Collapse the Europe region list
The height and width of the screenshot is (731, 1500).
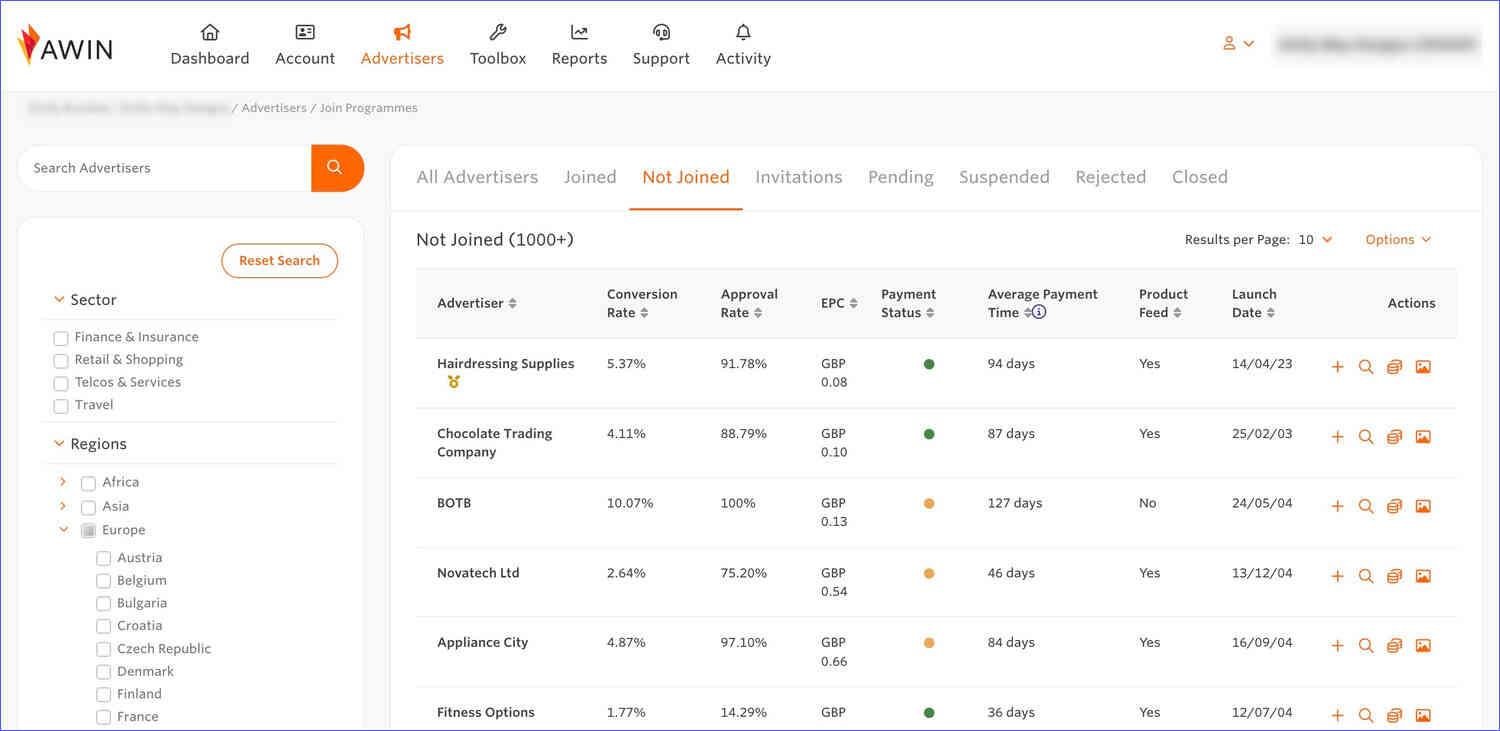pos(63,529)
